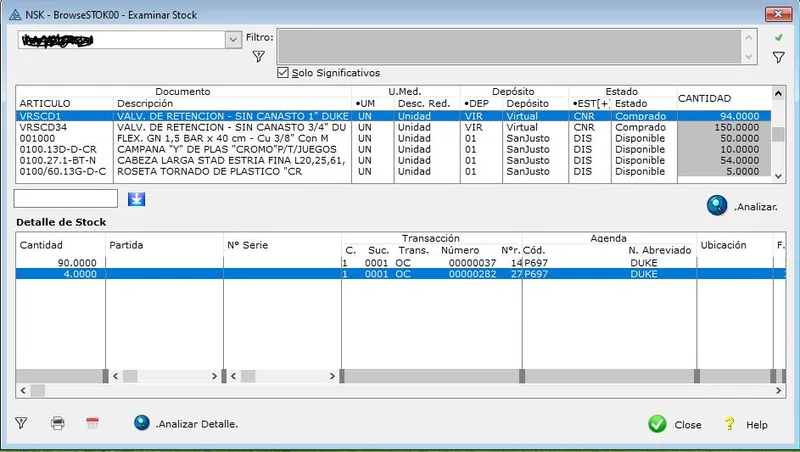Viewport: 800px width, 452px height.
Task: Click the up arrow of the article grid scrollbar
Action: 778,93
